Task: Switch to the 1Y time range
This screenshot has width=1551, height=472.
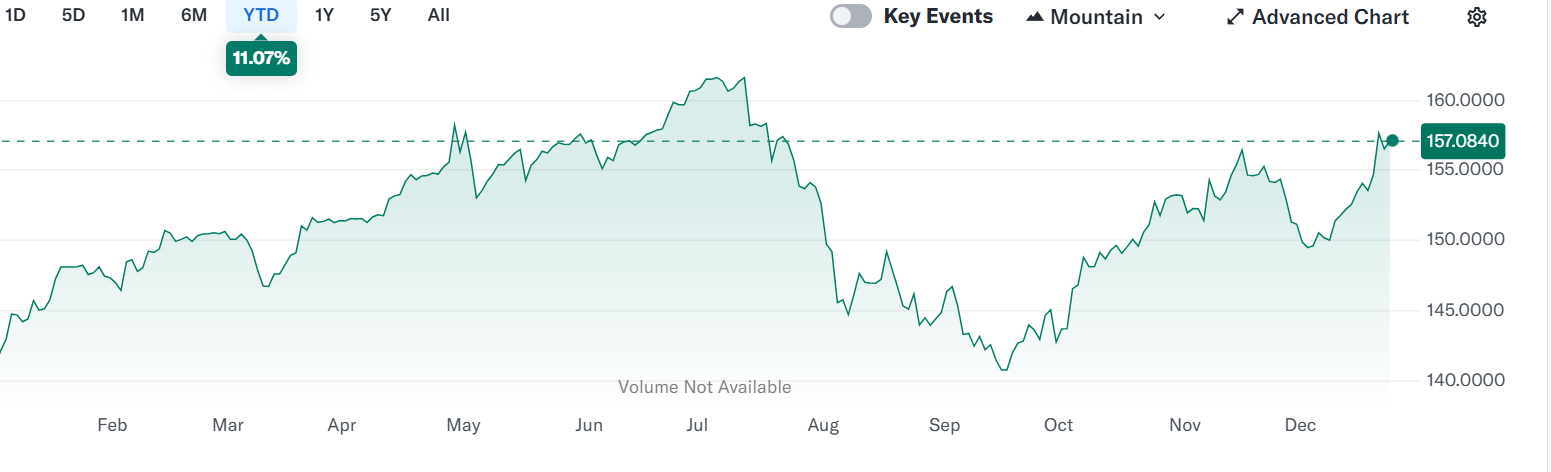Action: (324, 15)
